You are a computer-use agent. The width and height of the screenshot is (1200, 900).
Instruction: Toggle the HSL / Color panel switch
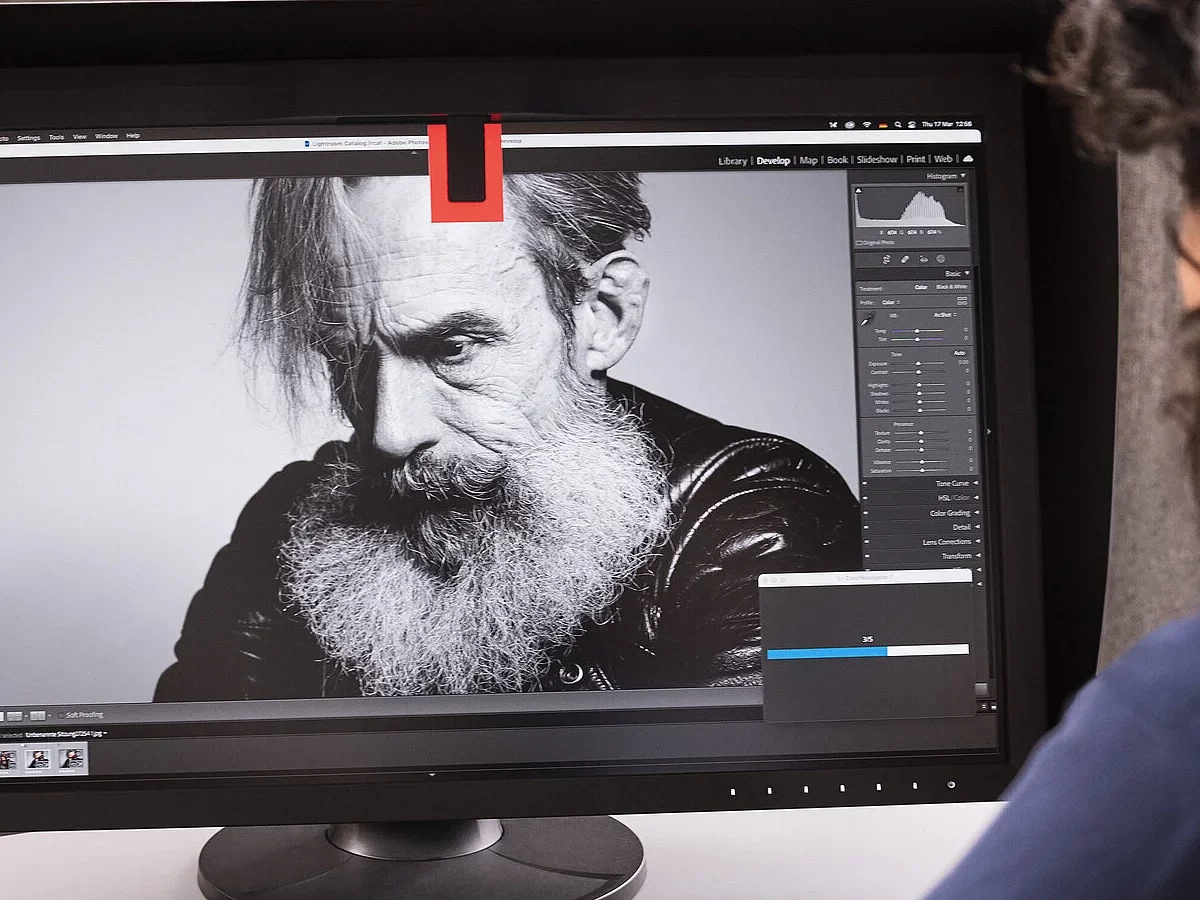coord(865,498)
